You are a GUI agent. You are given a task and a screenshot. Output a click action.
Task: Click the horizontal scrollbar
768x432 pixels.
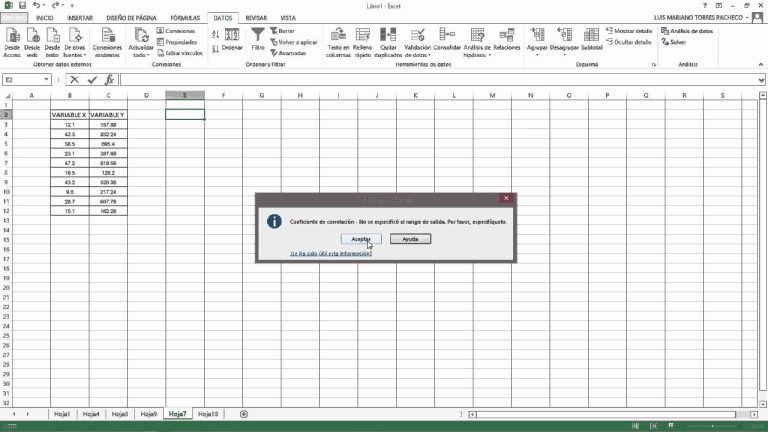606,414
